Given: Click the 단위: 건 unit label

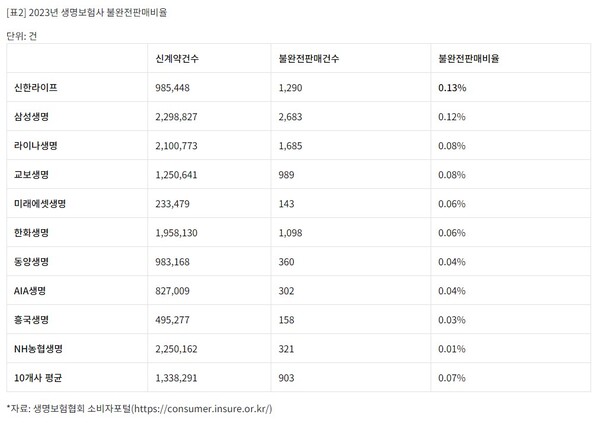Looking at the screenshot, I should [x=25, y=35].
